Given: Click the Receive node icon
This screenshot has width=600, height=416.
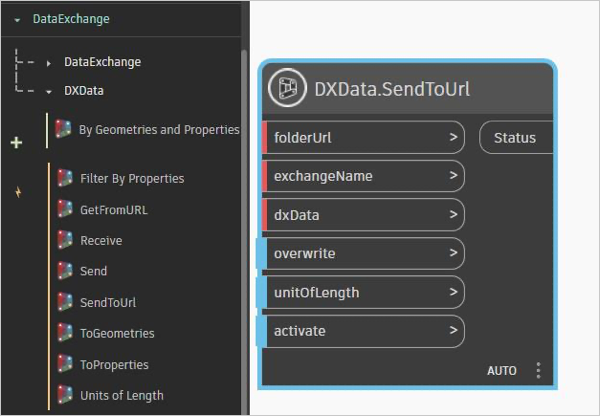Looking at the screenshot, I should click(65, 240).
